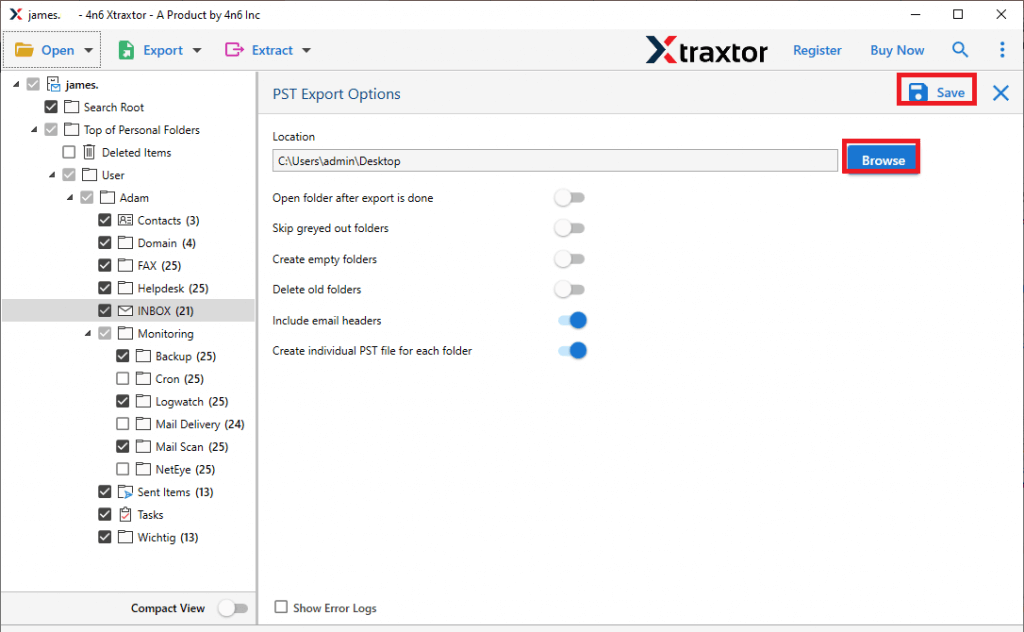Click the INBOX envelope icon
Viewport: 1024px width, 632px height.
click(x=124, y=310)
